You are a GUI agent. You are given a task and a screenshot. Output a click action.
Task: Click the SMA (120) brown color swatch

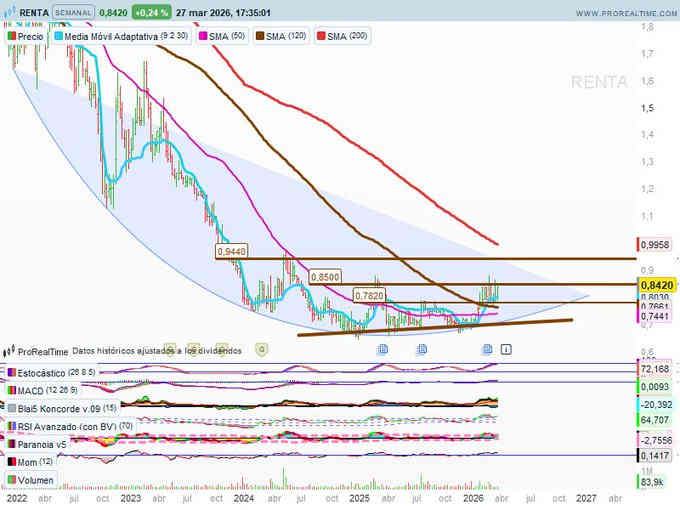pos(260,35)
